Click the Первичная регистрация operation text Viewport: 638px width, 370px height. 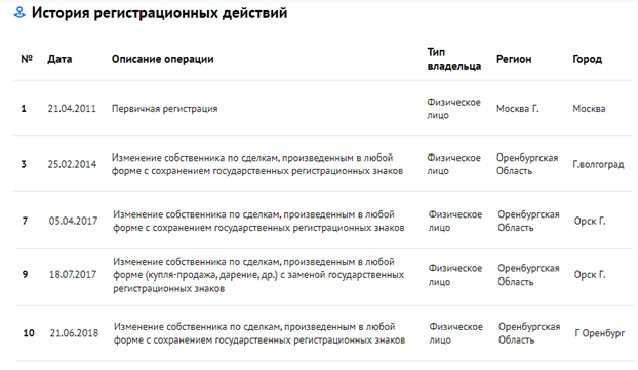click(x=164, y=109)
